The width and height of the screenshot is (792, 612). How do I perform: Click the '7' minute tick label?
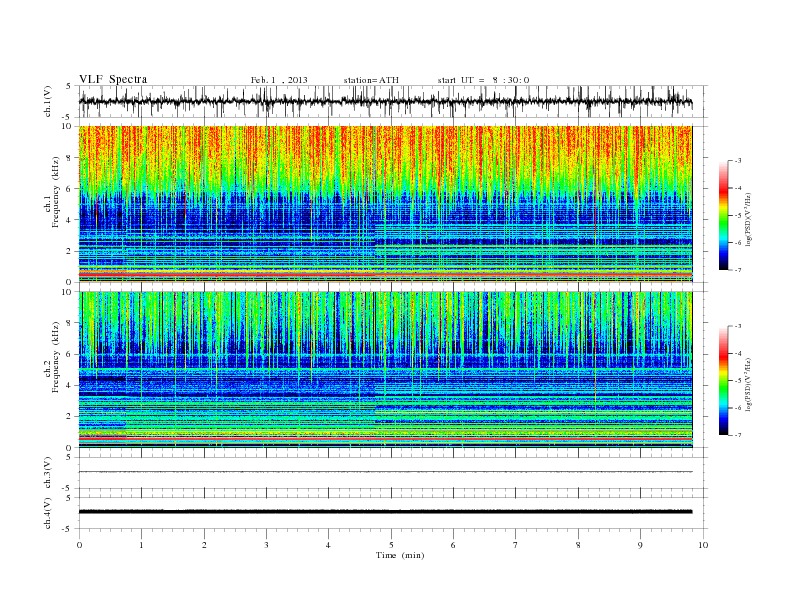pyautogui.click(x=516, y=545)
